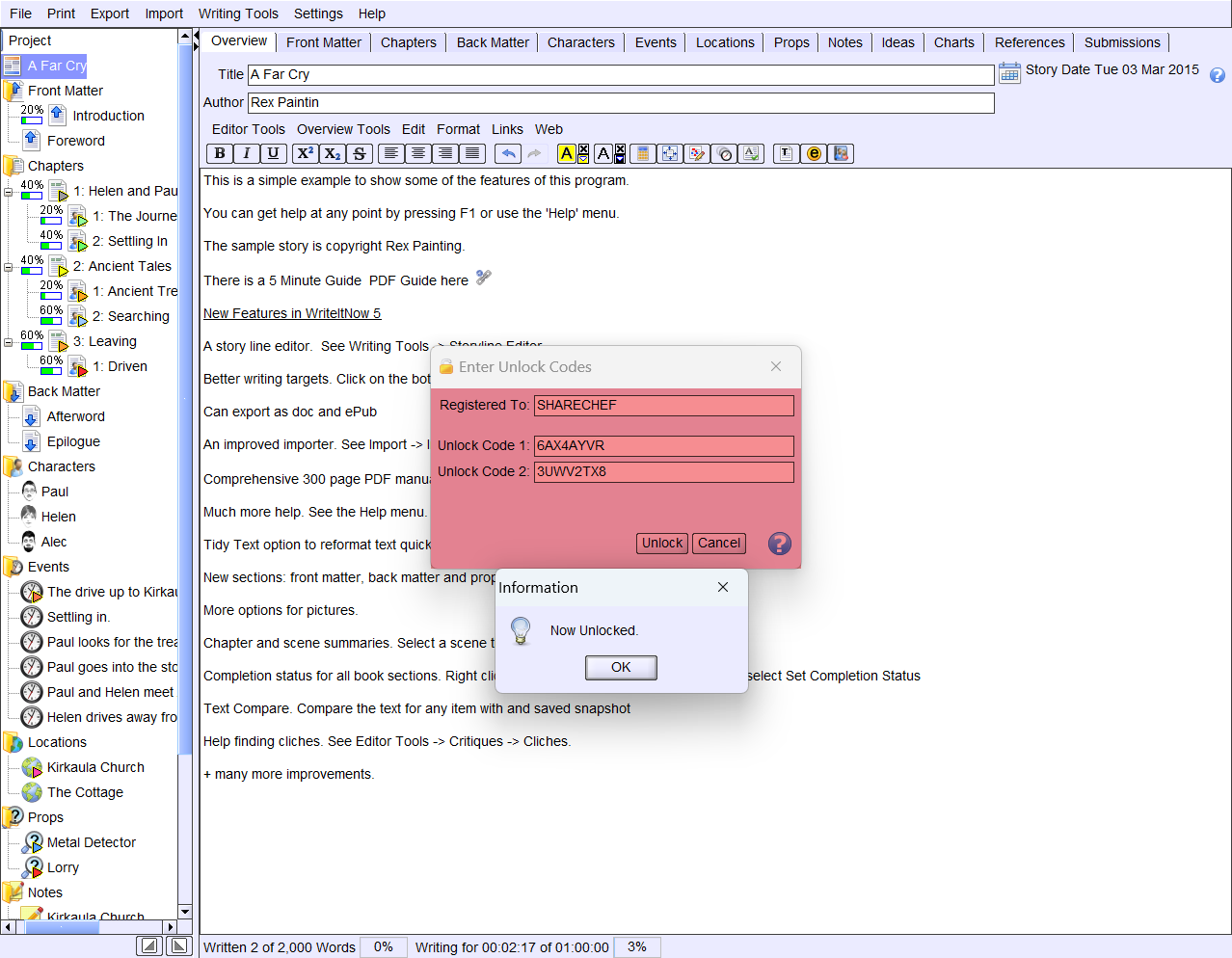Select 'The Cottage' location in tree

85,792
